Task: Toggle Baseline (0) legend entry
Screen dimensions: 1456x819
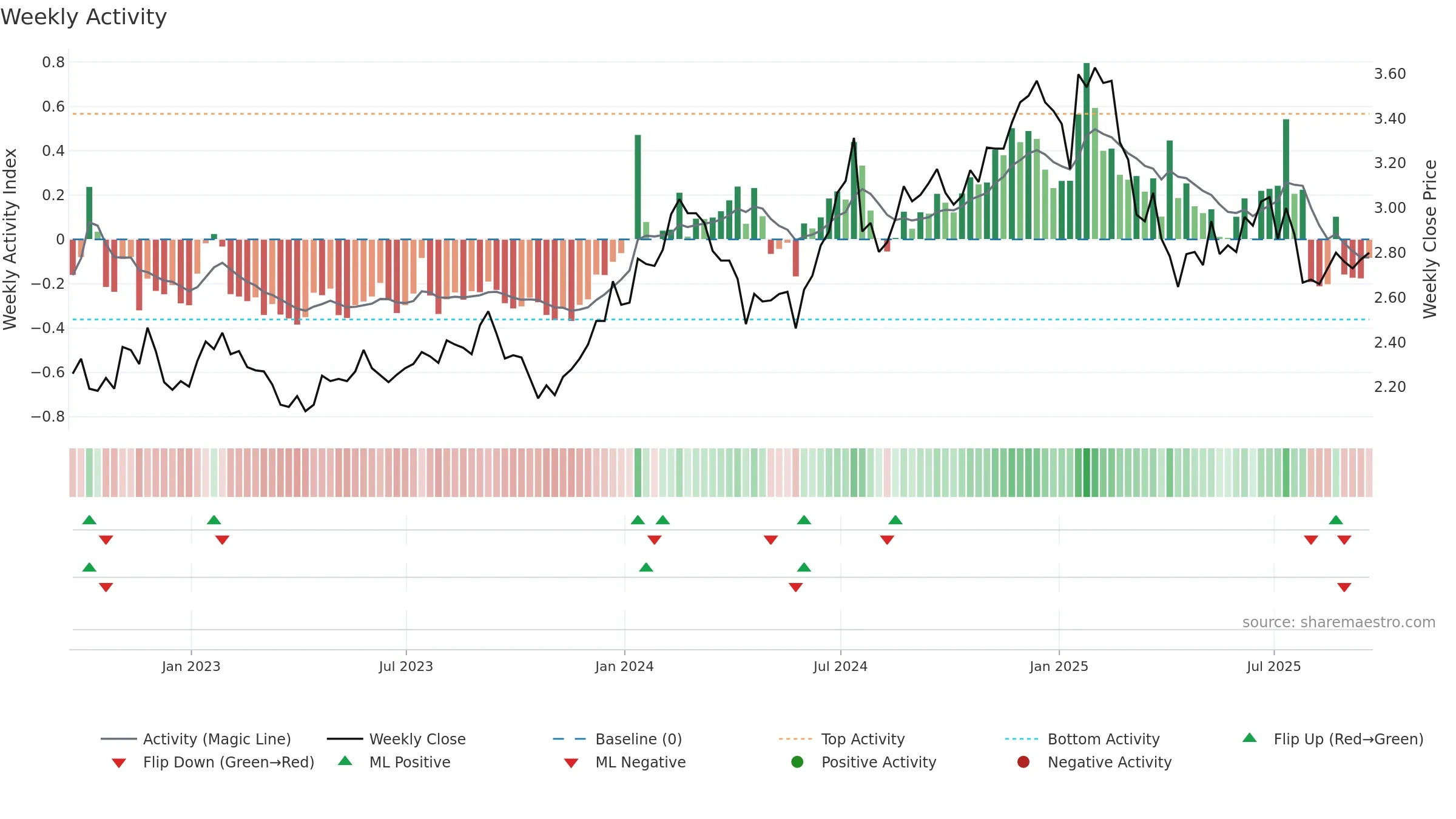Action: pyautogui.click(x=618, y=739)
